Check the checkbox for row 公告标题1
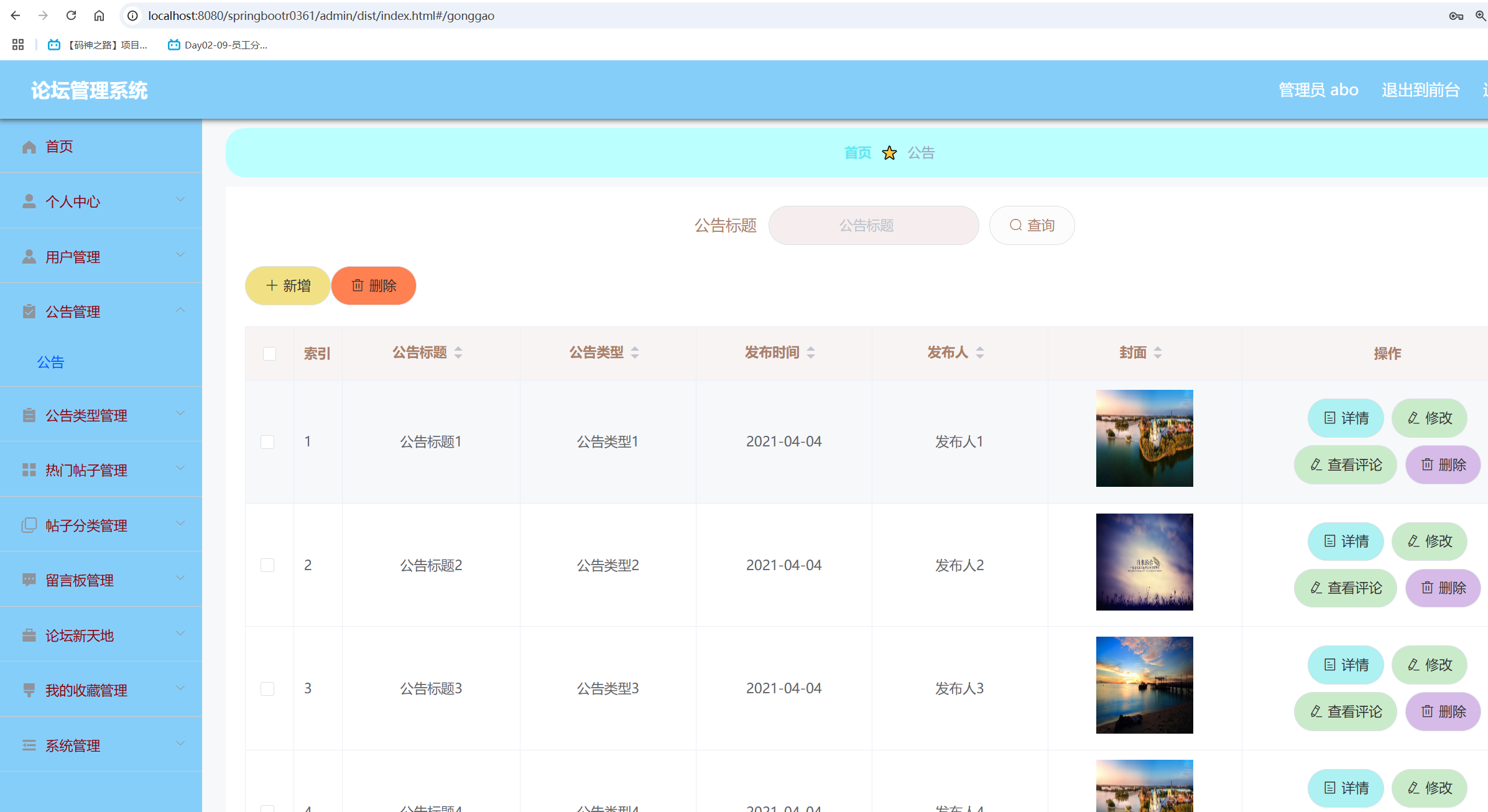Viewport: 1488px width, 812px height. tap(267, 442)
